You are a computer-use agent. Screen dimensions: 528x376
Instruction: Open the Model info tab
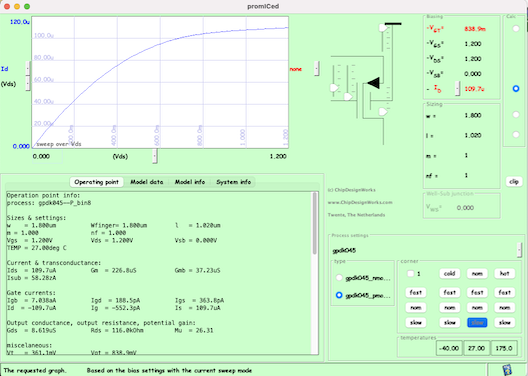click(190, 182)
